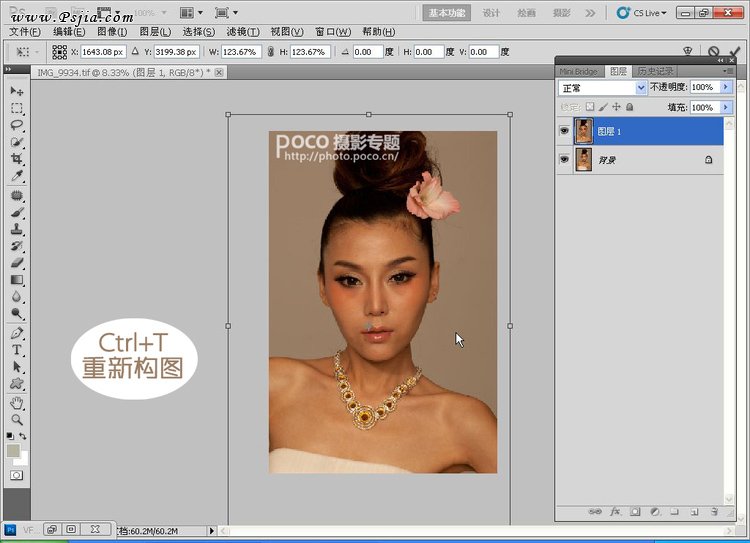Select the Lasso tool
The width and height of the screenshot is (750, 543).
point(17,125)
